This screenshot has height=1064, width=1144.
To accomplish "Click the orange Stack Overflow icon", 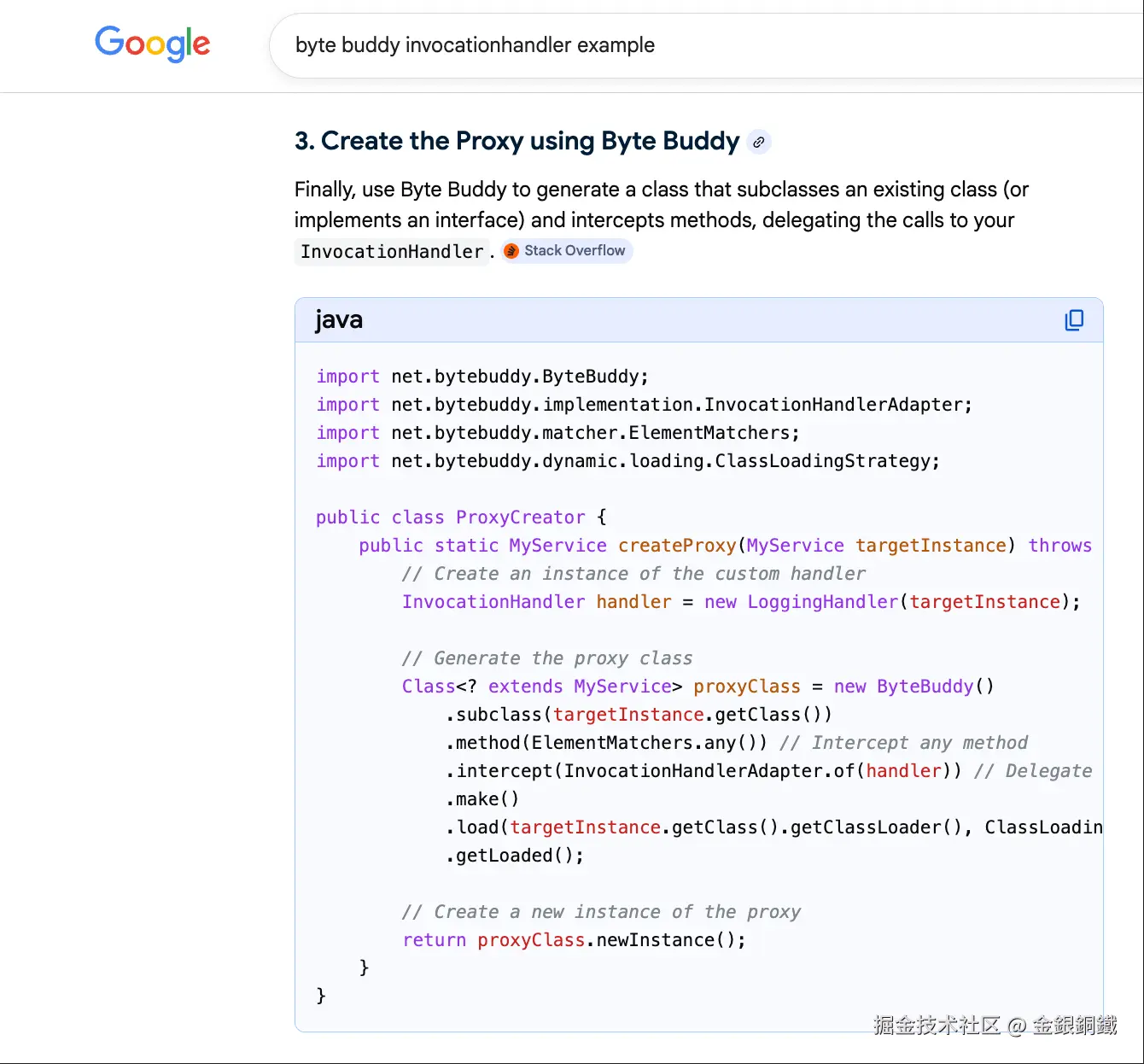I will click(511, 251).
